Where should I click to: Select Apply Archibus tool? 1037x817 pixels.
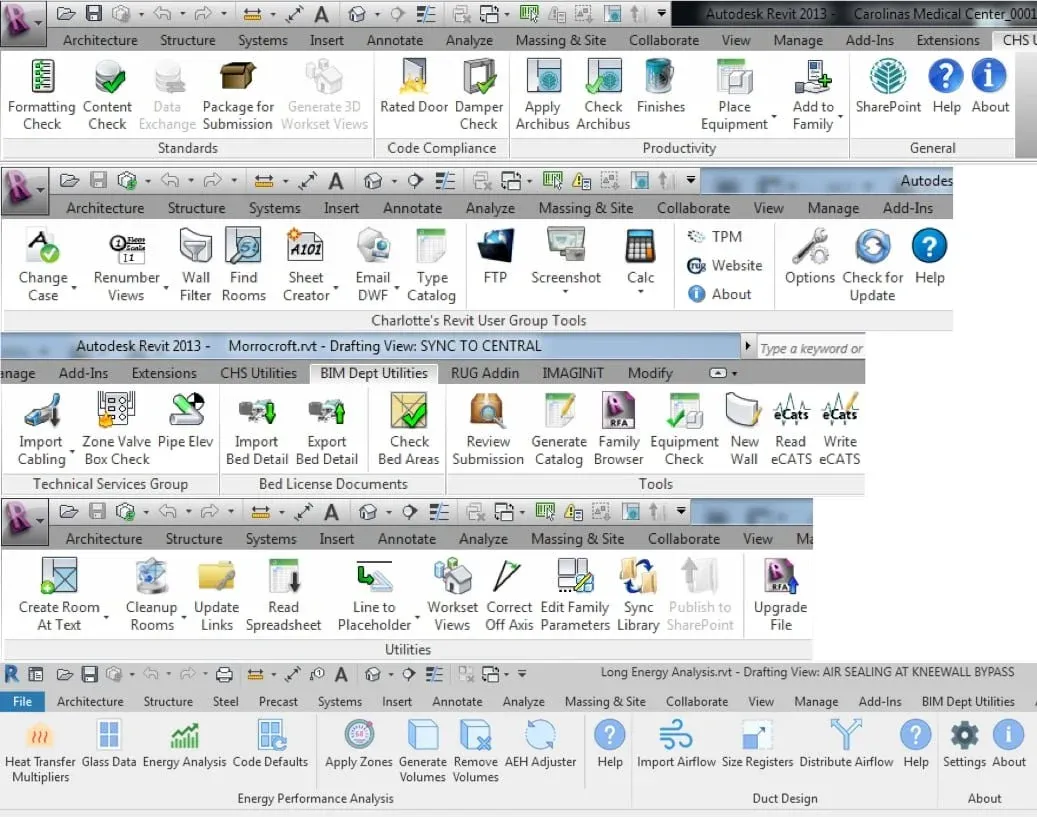[x=542, y=95]
